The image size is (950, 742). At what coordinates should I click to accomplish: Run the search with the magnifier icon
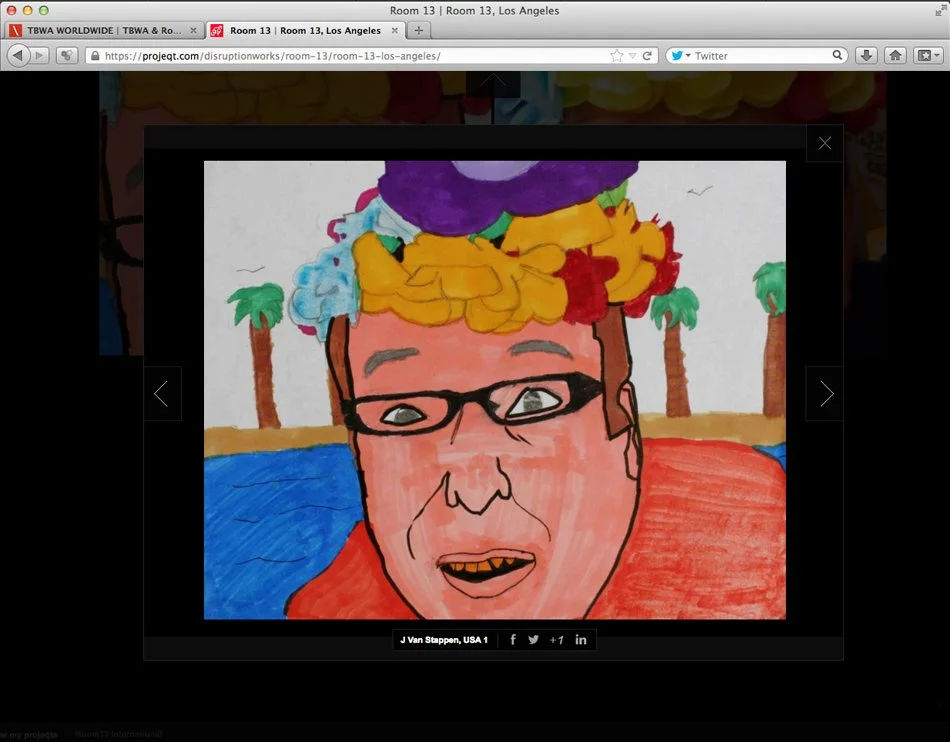(x=838, y=55)
